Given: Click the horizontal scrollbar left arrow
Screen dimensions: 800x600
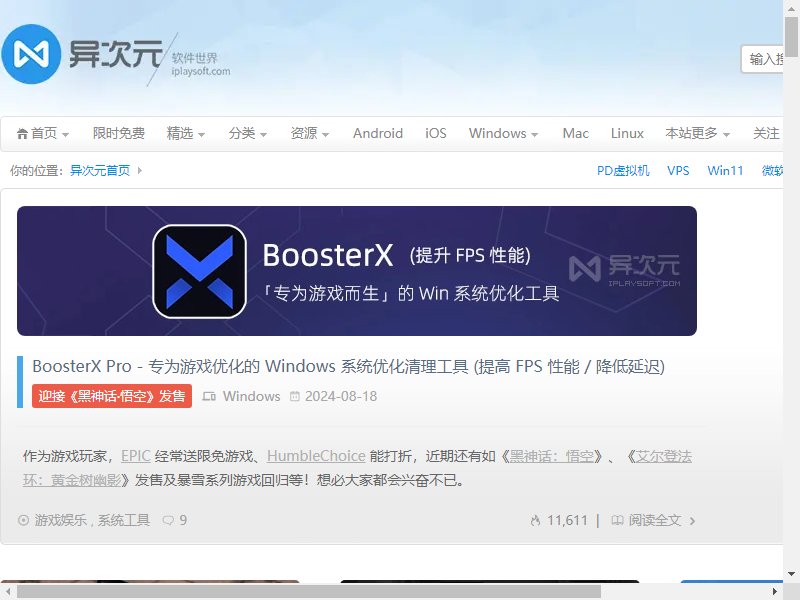Looking at the screenshot, I should click(x=8, y=592).
